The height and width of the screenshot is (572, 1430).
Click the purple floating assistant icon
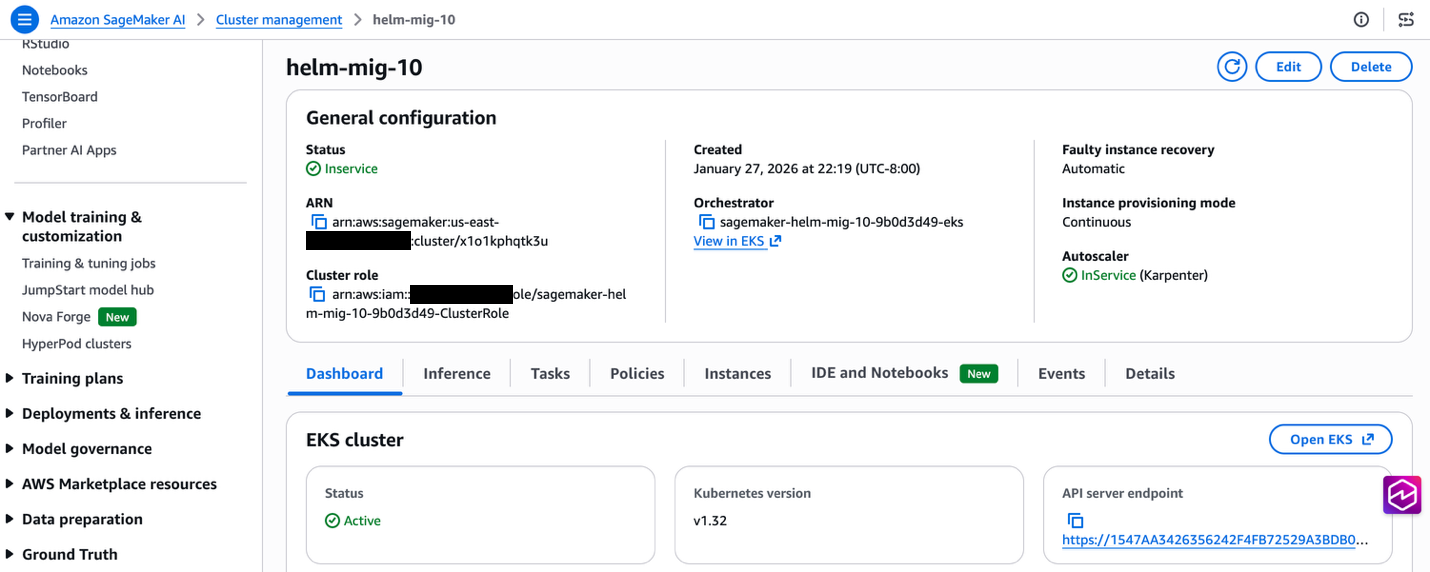(x=1402, y=495)
